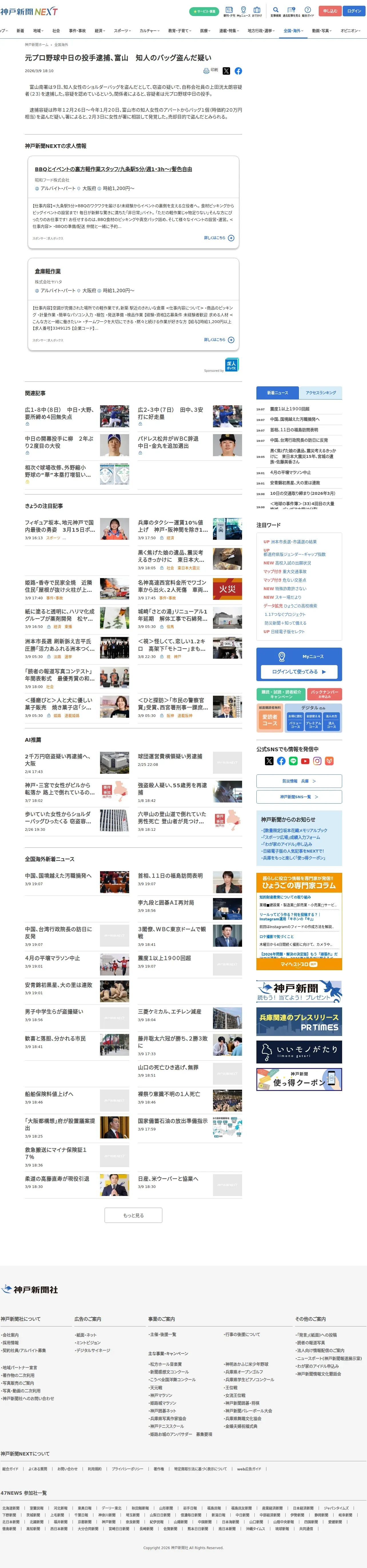Expand the スポーツ navigation dropdown

tap(123, 30)
